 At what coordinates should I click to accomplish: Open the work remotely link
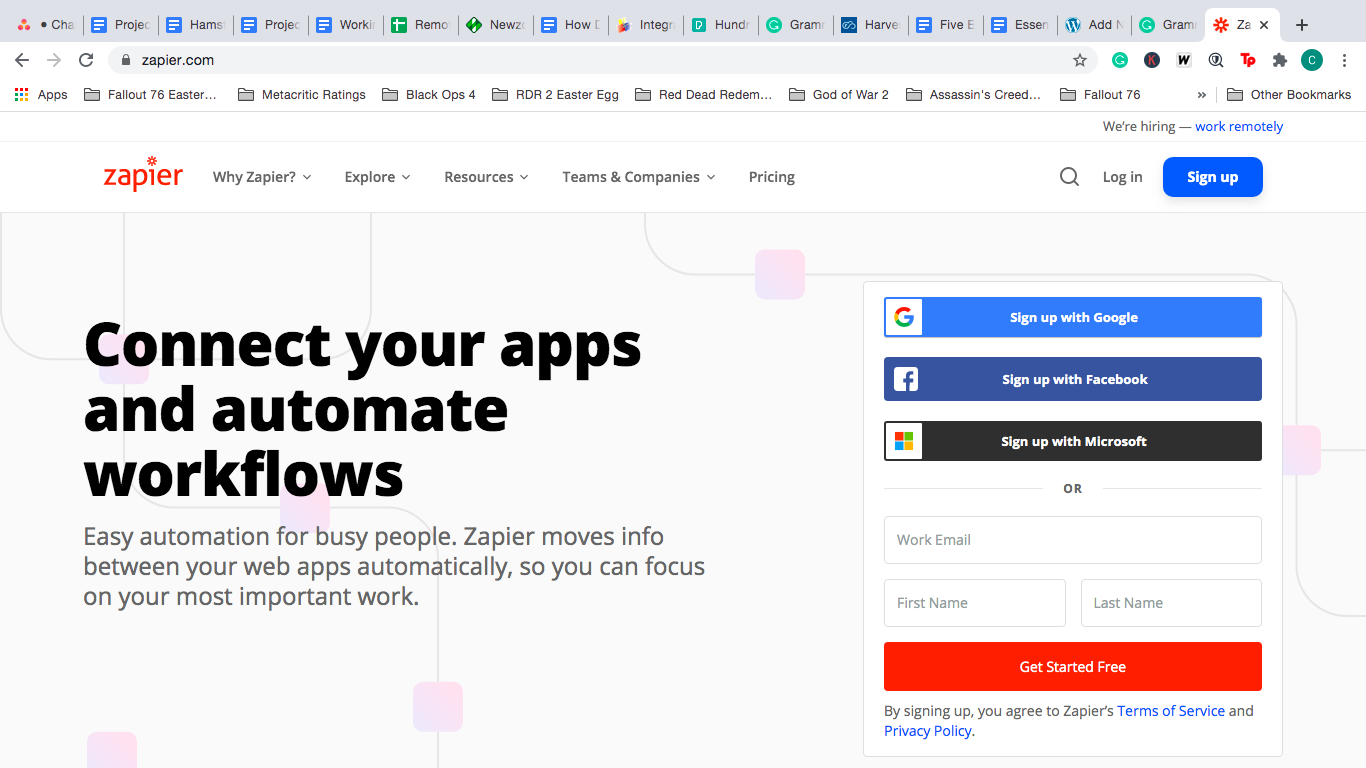coord(1239,127)
